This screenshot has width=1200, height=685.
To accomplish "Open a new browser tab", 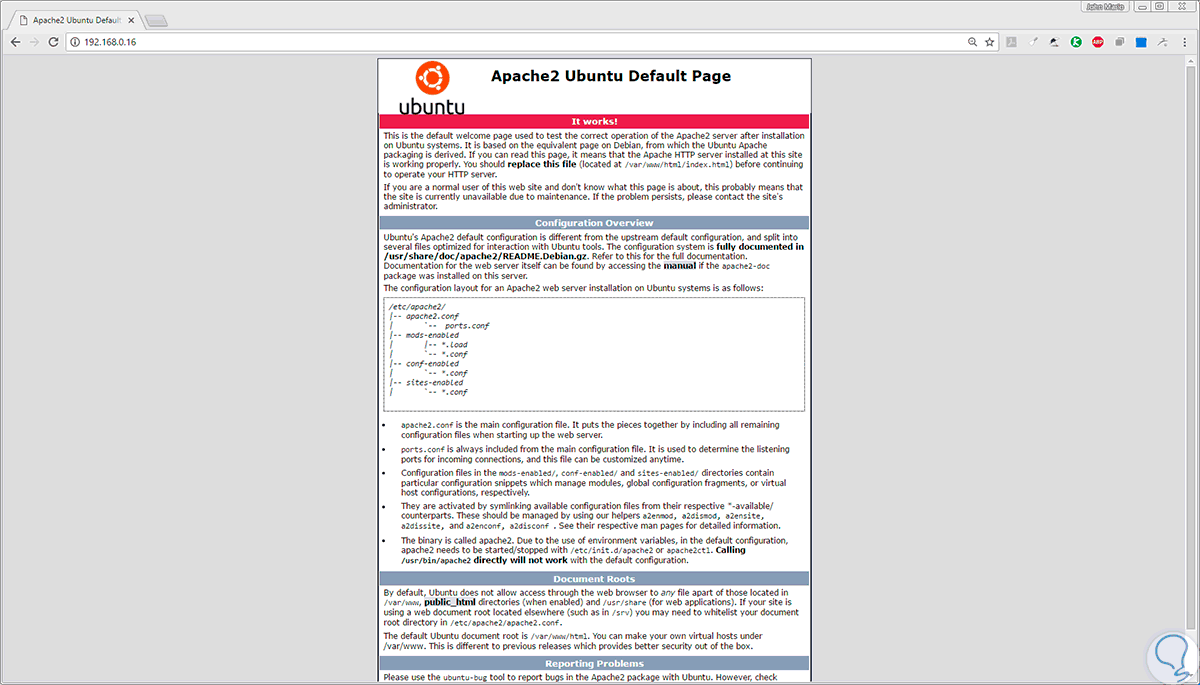I will [x=156, y=20].
